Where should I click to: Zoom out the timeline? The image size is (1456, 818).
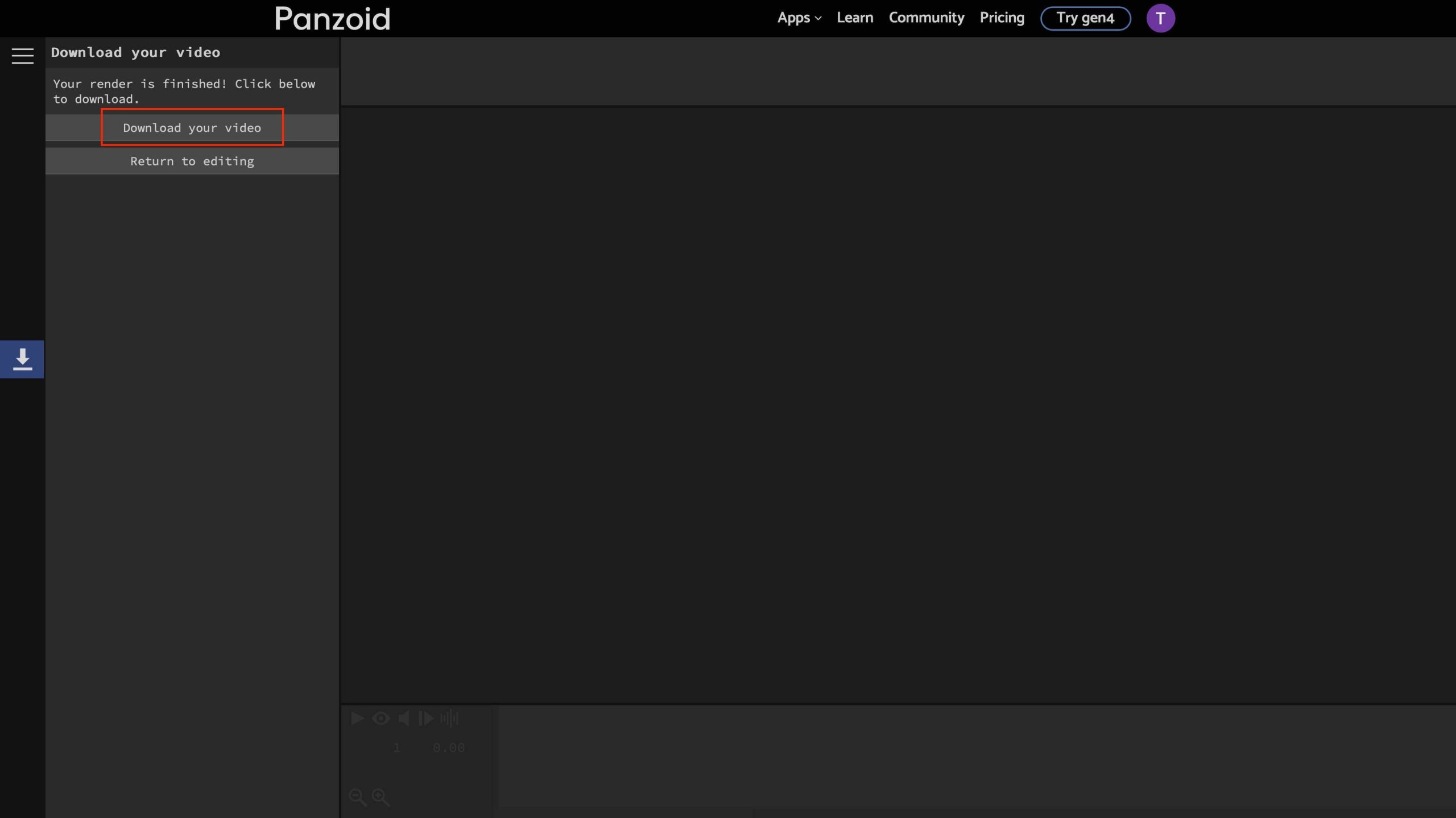(x=357, y=797)
